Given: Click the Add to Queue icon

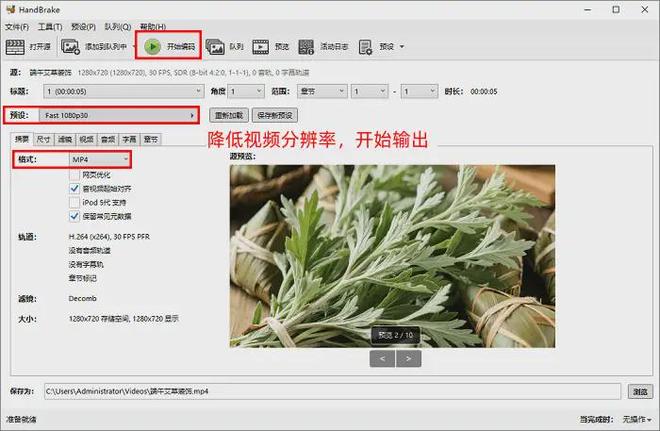Looking at the screenshot, I should tap(71, 46).
